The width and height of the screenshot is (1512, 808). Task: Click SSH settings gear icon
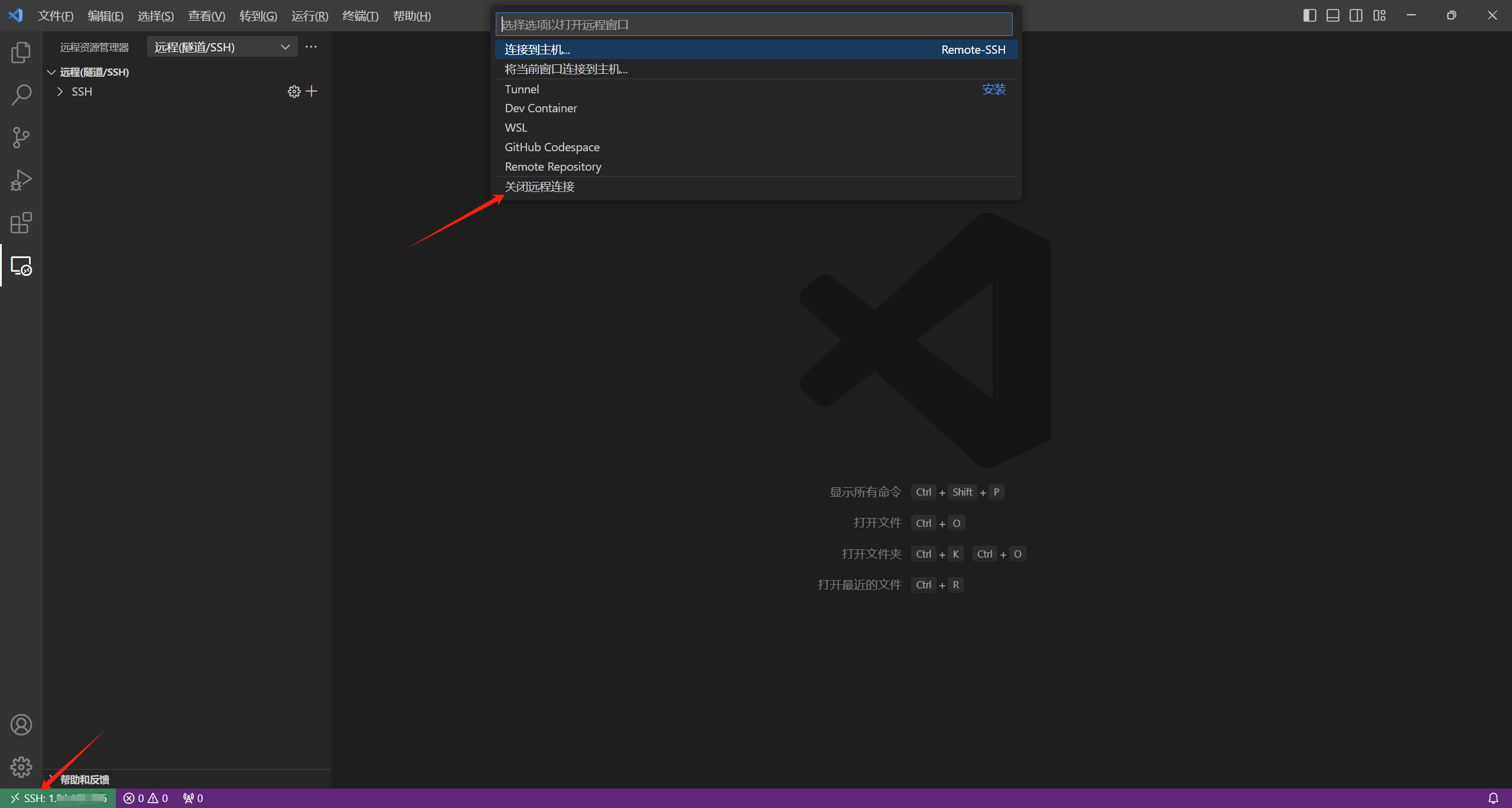(x=294, y=92)
